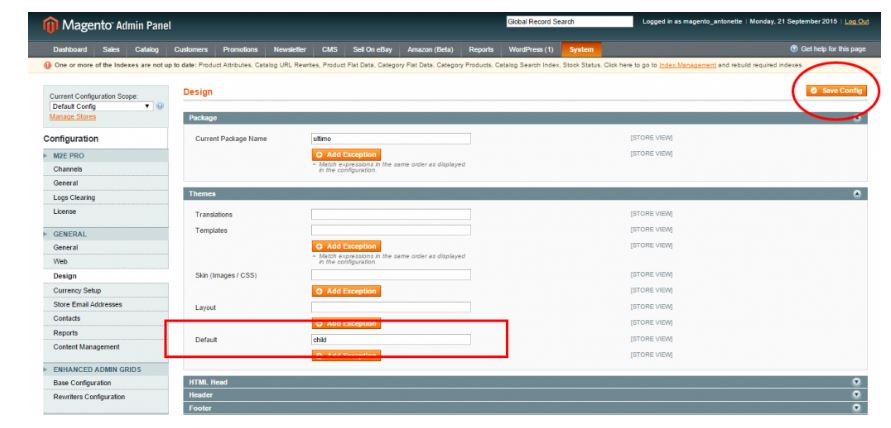Screen dimensions: 891x428
Task: Click the Default theme input field
Action: pos(390,339)
